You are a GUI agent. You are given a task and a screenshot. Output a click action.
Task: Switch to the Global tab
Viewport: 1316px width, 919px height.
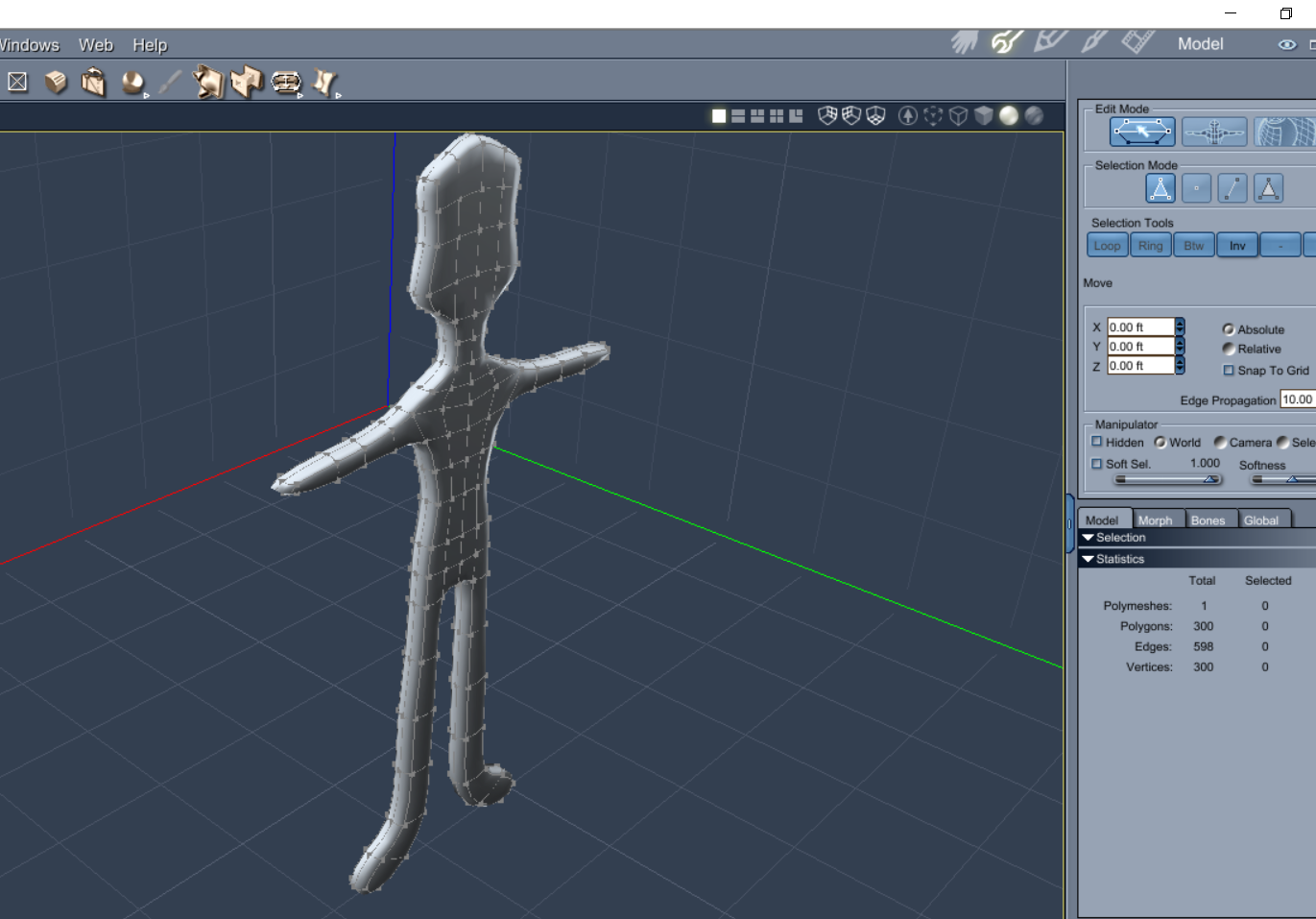click(1261, 520)
